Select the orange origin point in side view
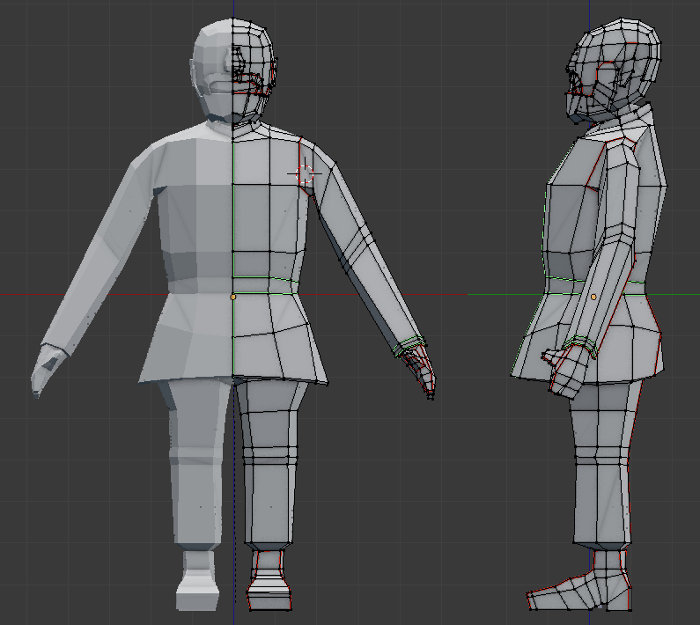Image resolution: width=700 pixels, height=625 pixels. 593,297
